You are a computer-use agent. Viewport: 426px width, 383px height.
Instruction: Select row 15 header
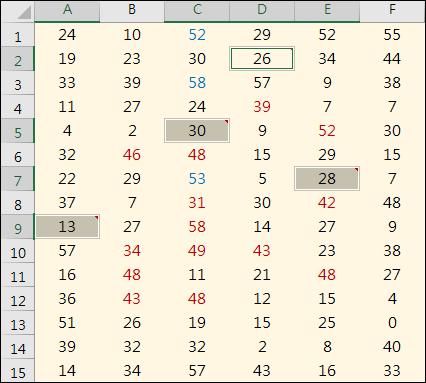click(x=18, y=371)
